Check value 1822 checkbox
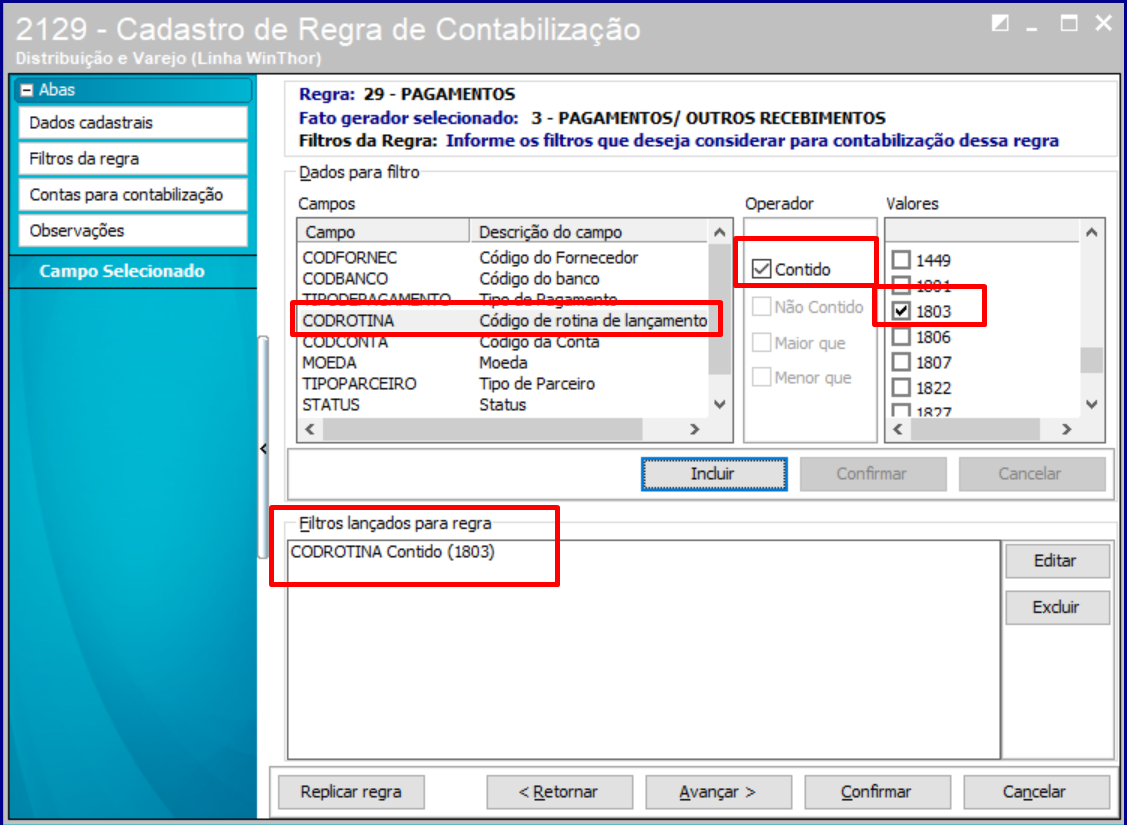1127x825 pixels. pyautogui.click(x=901, y=387)
